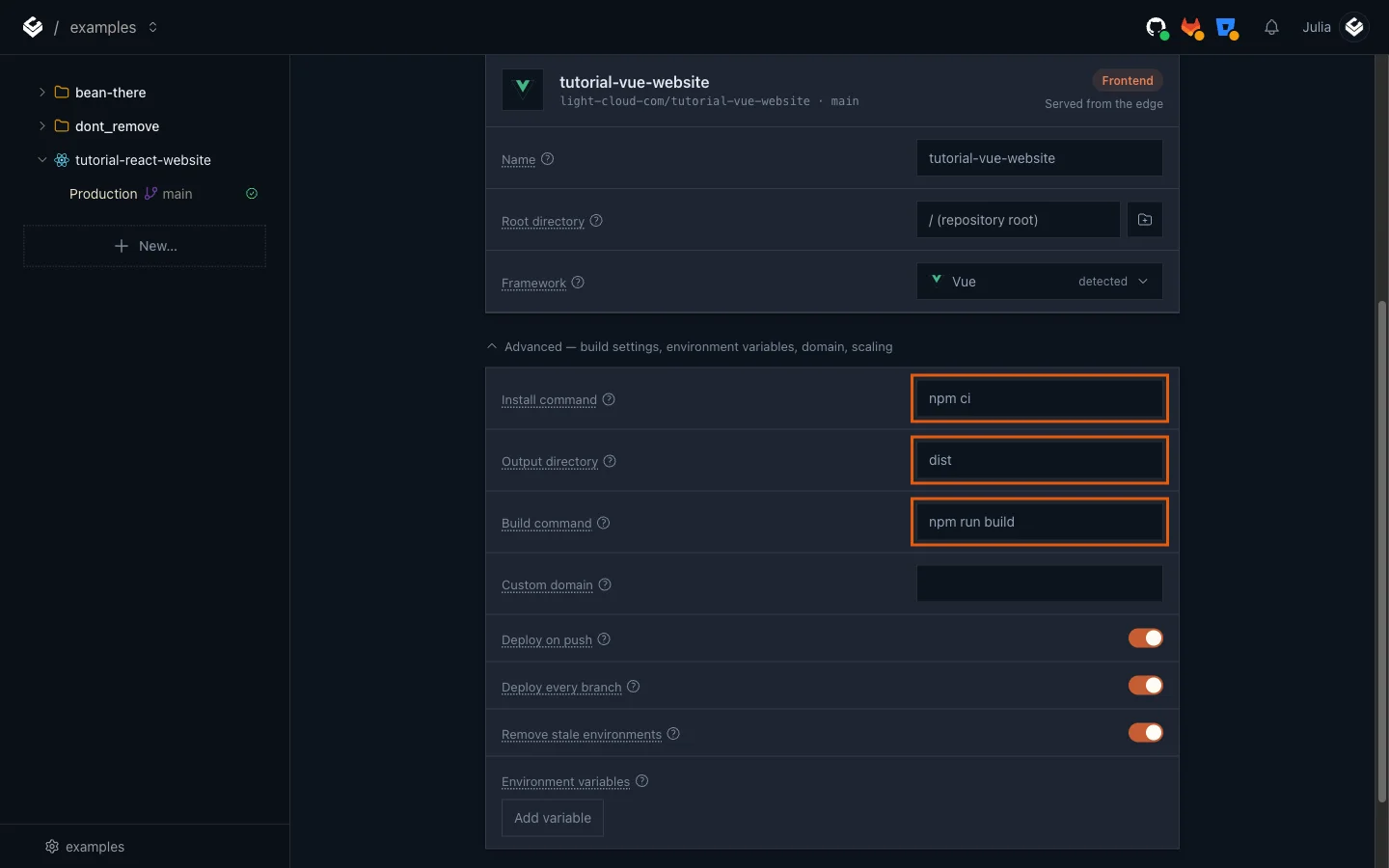
Task: Click the help icon next to Remove stale environments
Action: [x=673, y=734]
